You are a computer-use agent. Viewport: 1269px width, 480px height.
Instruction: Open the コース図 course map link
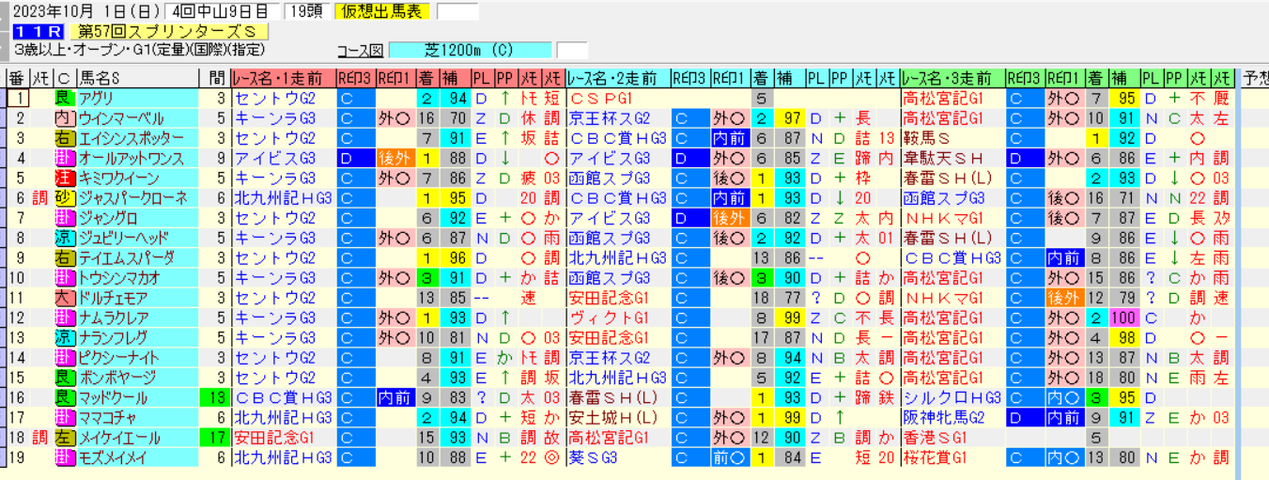point(361,50)
